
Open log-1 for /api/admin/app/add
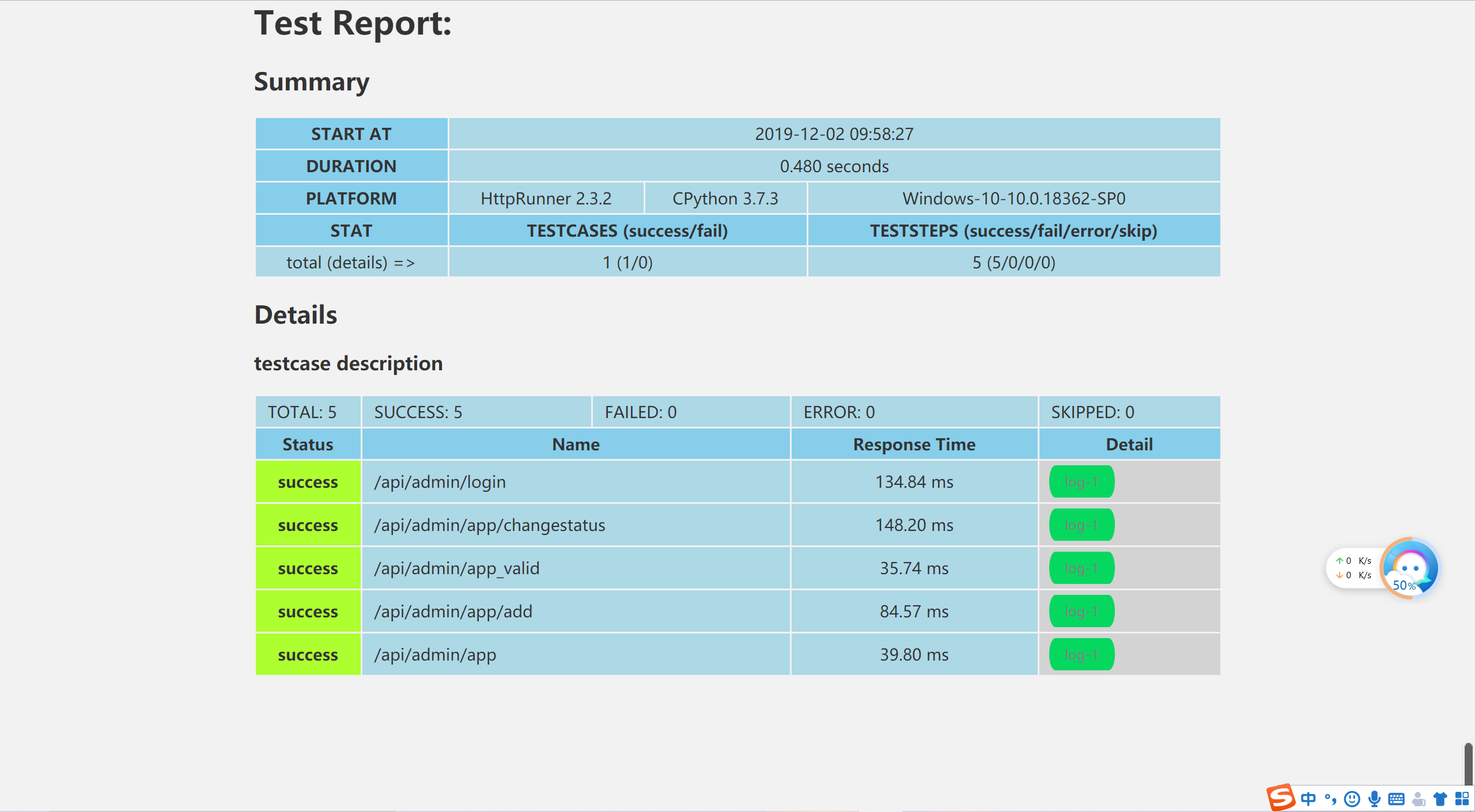[x=1081, y=611]
